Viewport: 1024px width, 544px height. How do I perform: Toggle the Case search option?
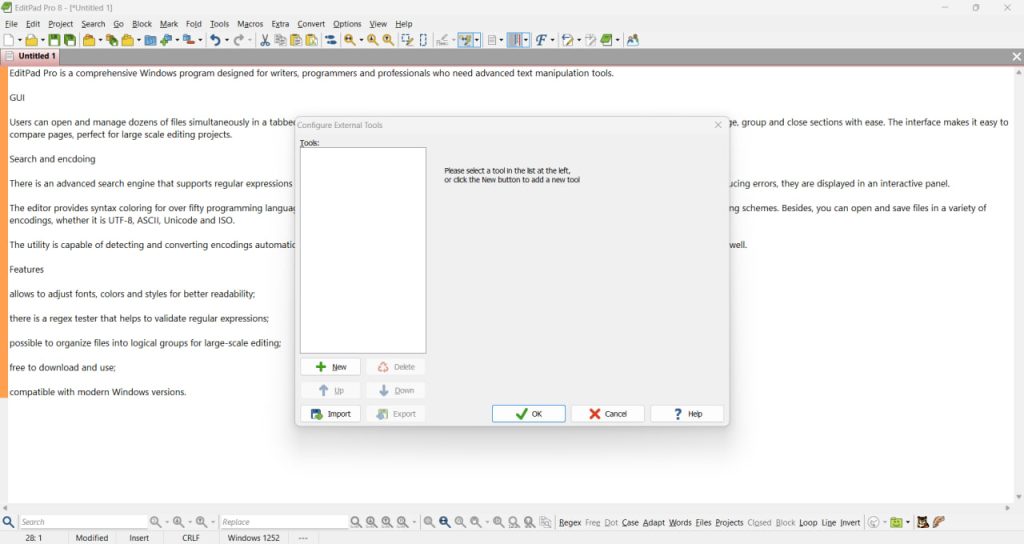630,522
